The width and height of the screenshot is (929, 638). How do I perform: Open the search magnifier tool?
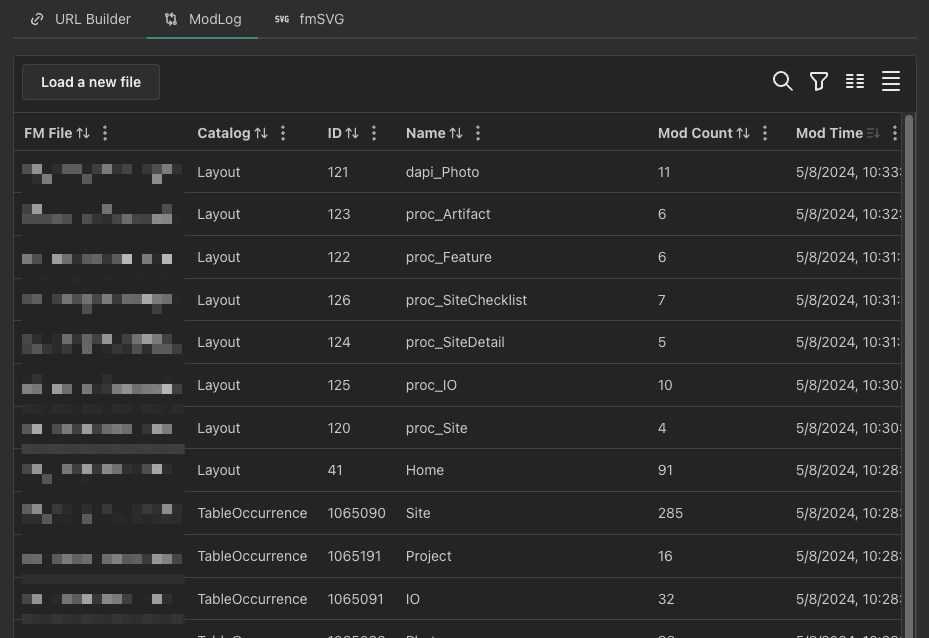(x=783, y=82)
